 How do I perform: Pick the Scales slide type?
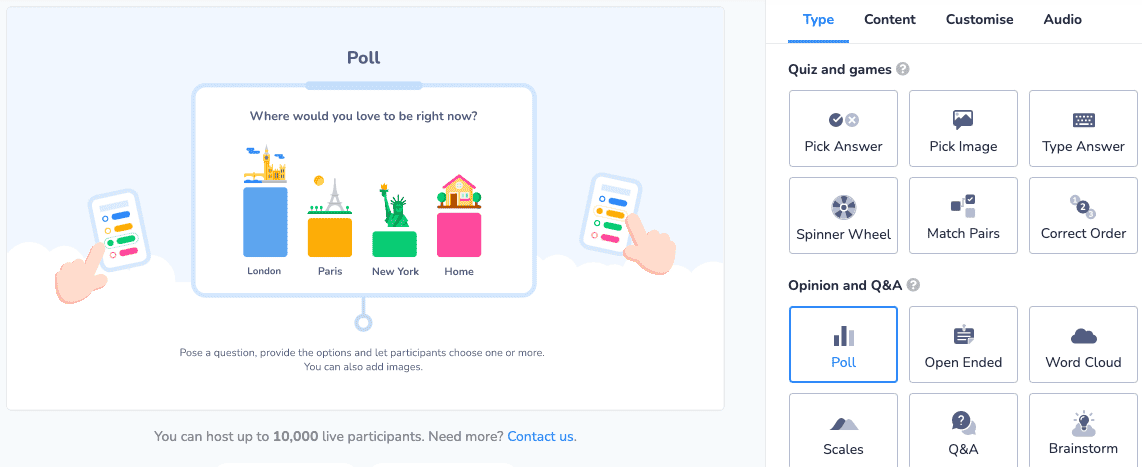pos(843,431)
